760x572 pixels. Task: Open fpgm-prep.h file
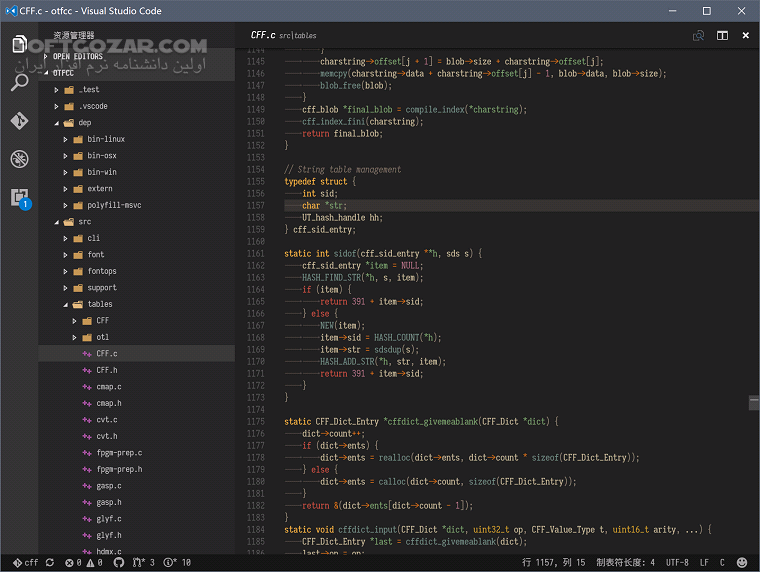[x=137, y=469]
